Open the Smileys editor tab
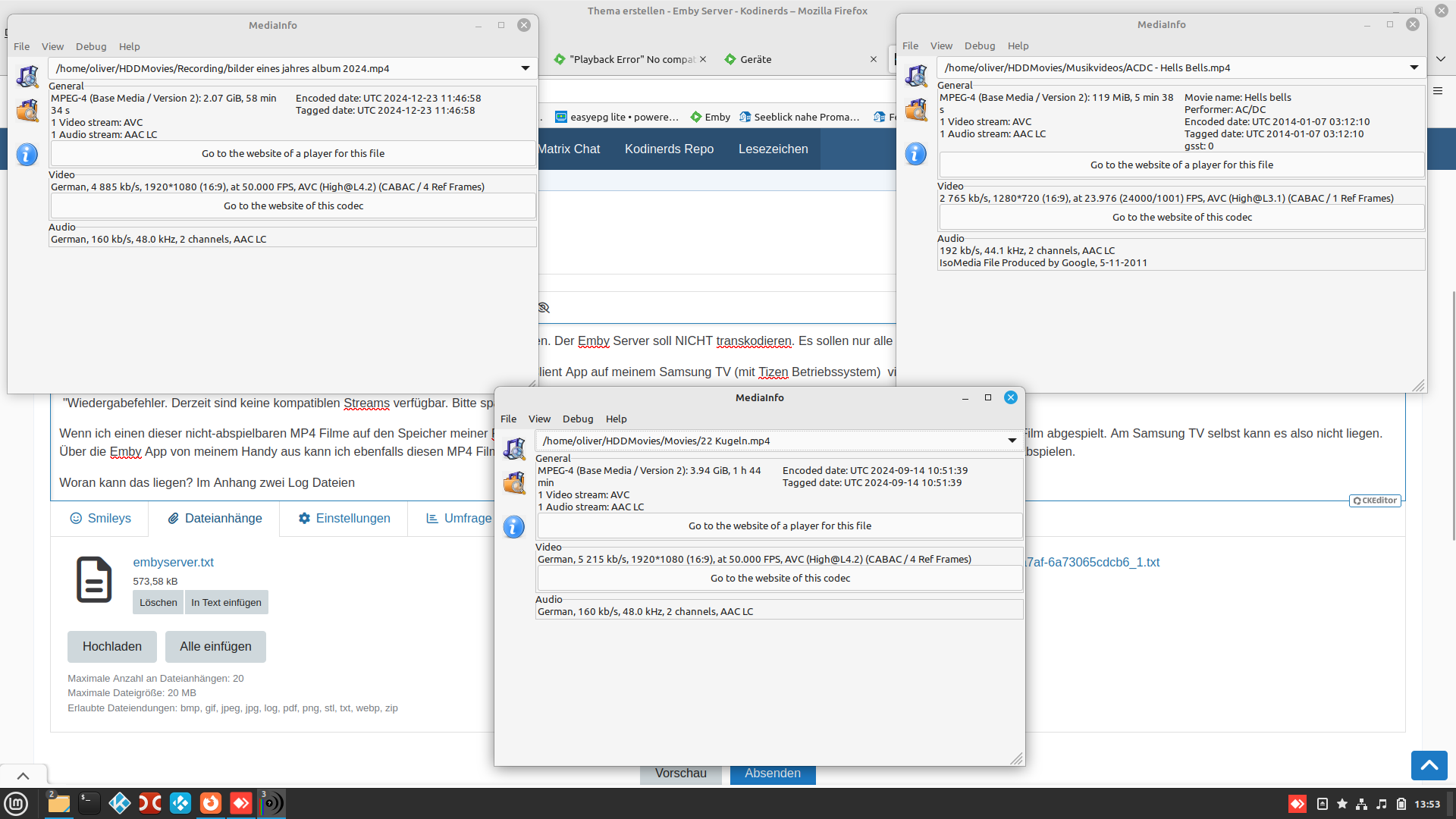1456x819 pixels. pos(100,519)
